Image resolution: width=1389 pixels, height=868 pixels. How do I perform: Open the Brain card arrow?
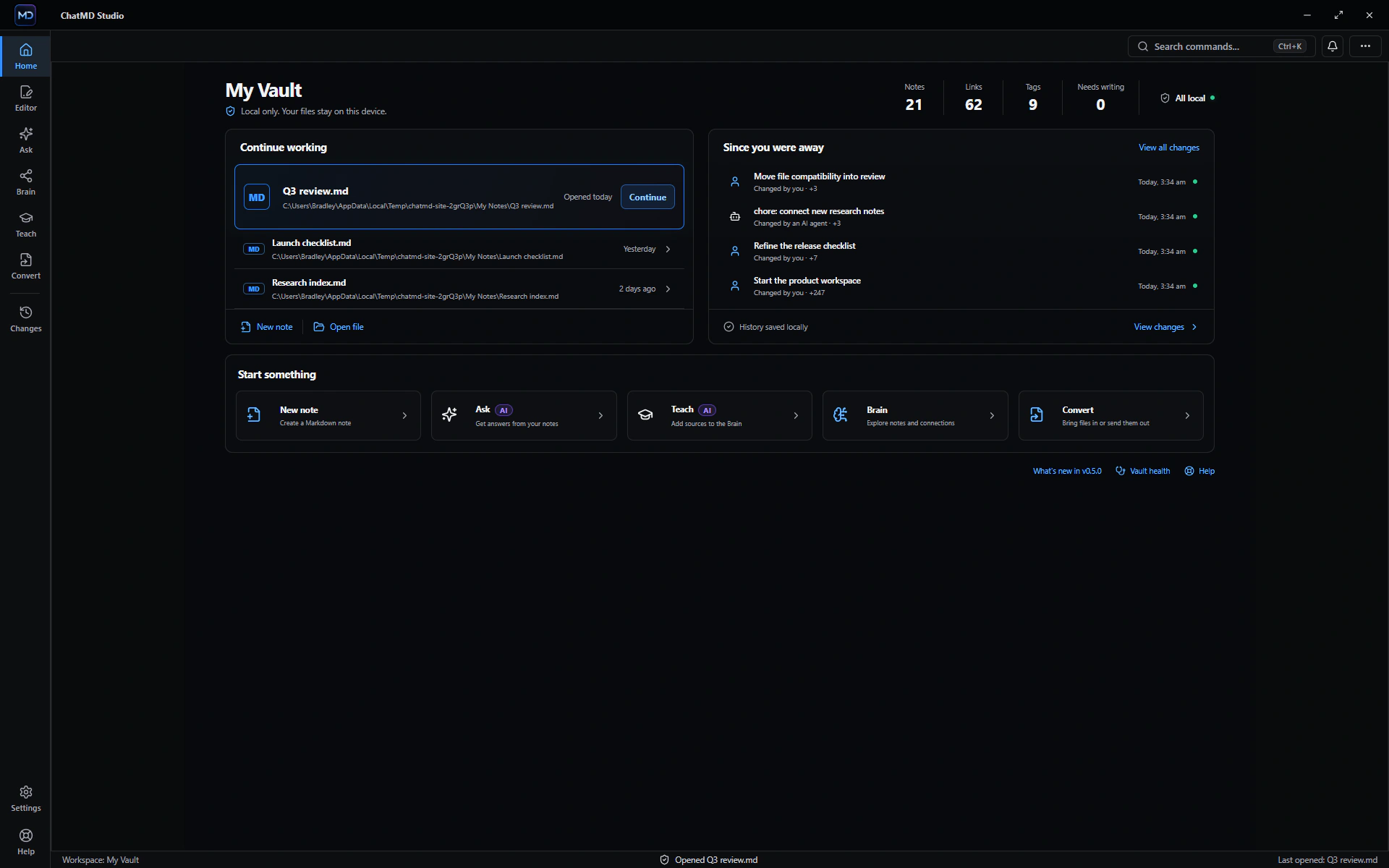[992, 415]
